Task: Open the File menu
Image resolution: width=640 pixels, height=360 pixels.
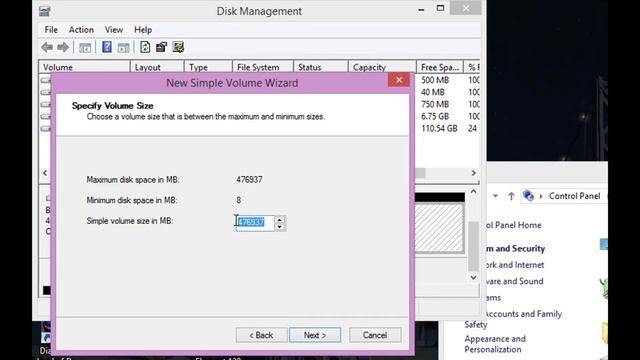Action: click(x=51, y=30)
